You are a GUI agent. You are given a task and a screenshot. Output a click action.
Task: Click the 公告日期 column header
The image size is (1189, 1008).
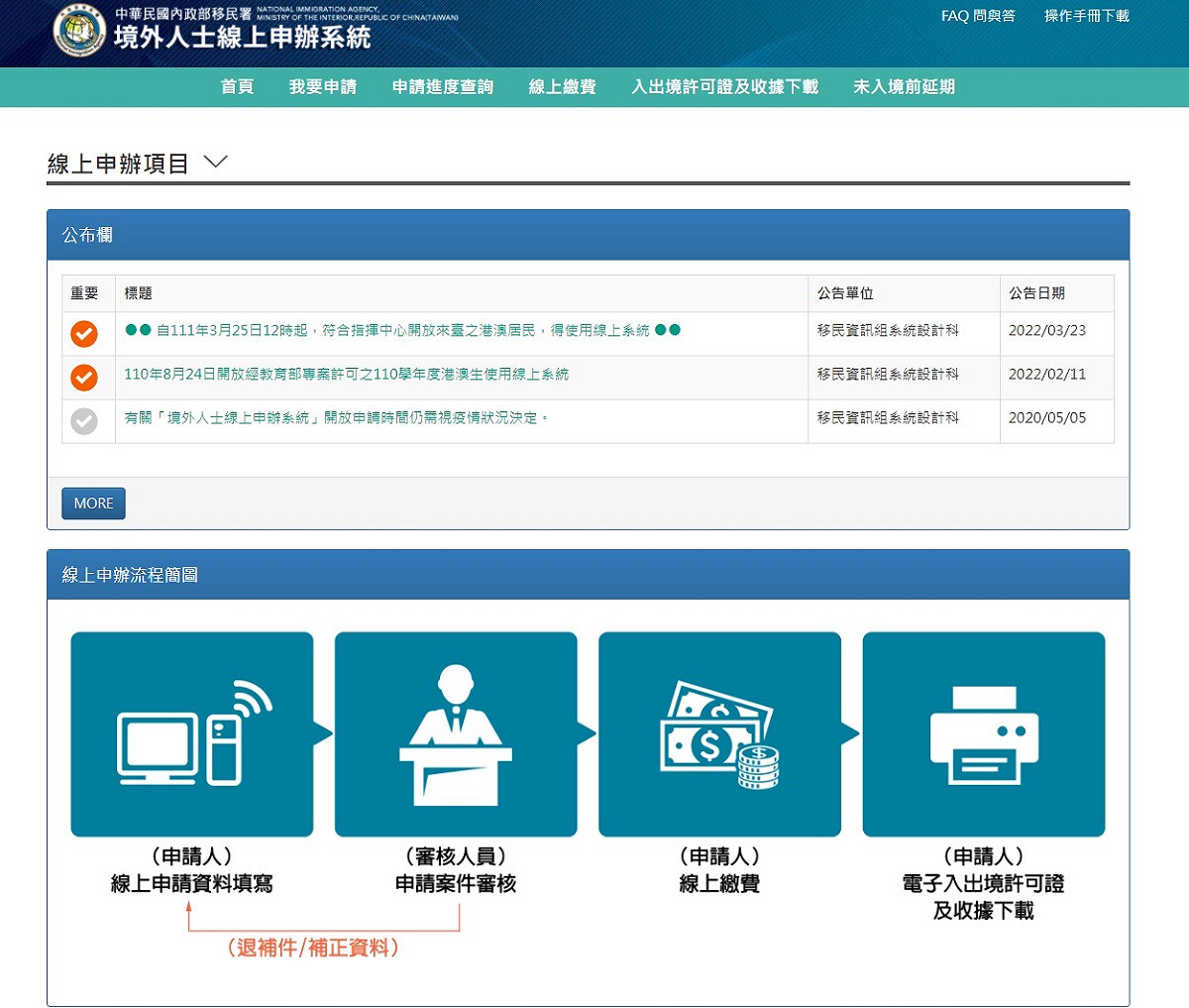click(1036, 293)
